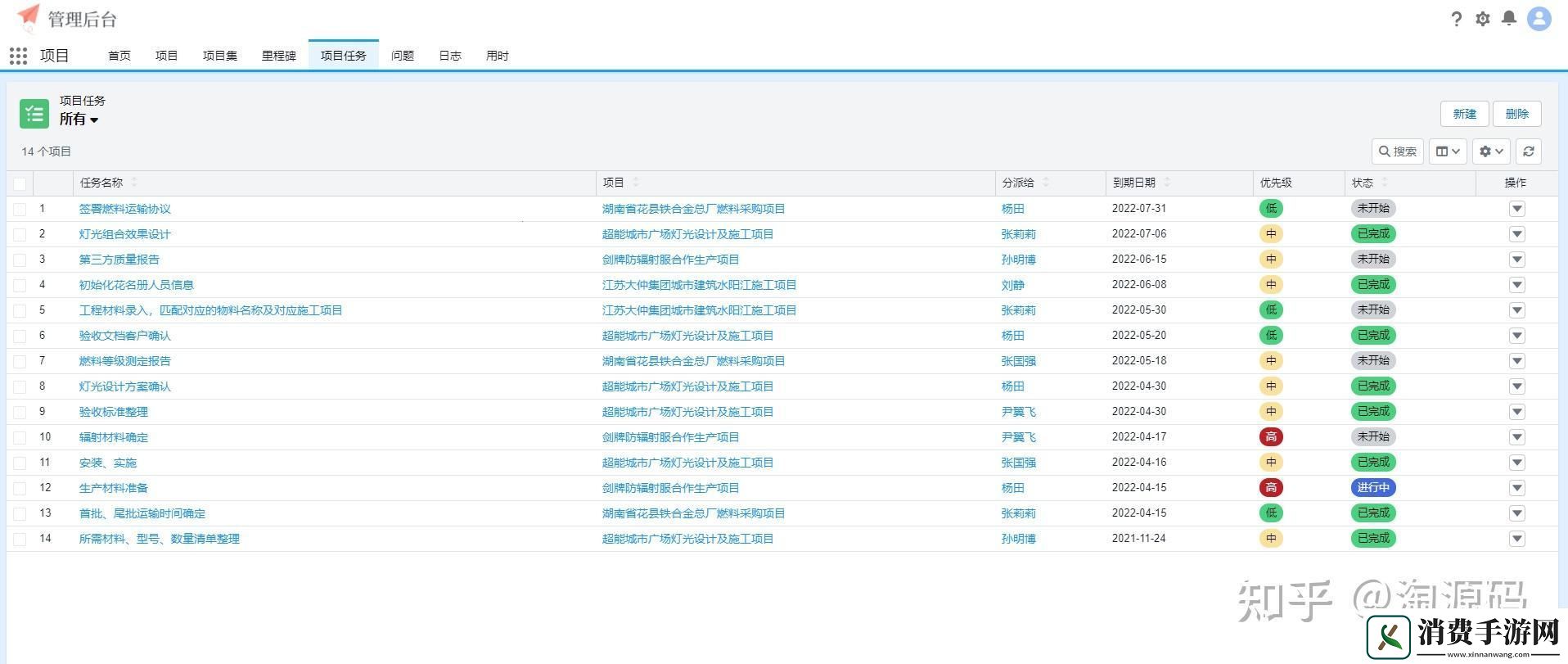Click the green project task list icon
Screen dimensions: 1568x664
pos(34,114)
